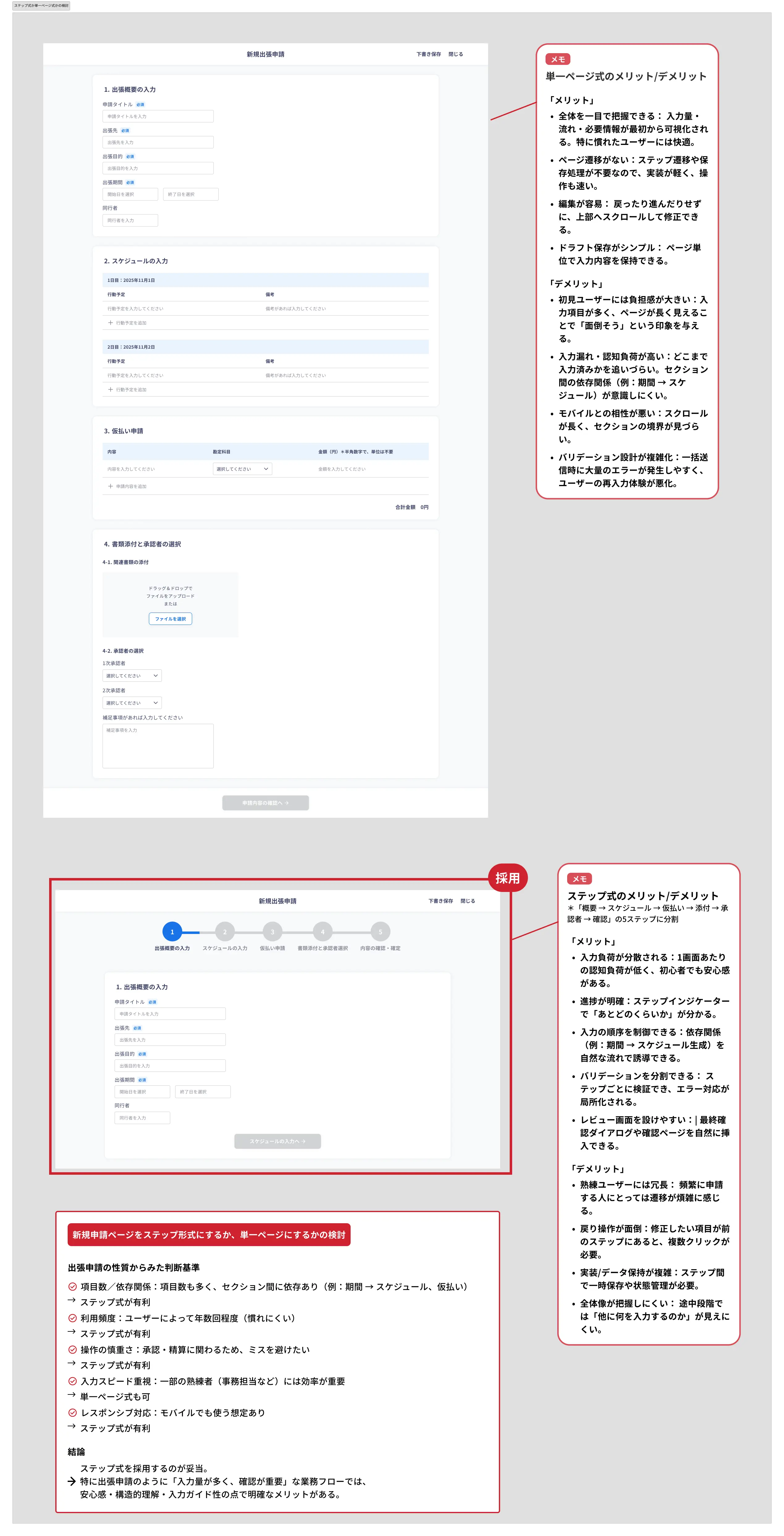Screen dimensions: 784x1536
Task: Open the 1次承認者 dropdown
Action: (x=132, y=676)
